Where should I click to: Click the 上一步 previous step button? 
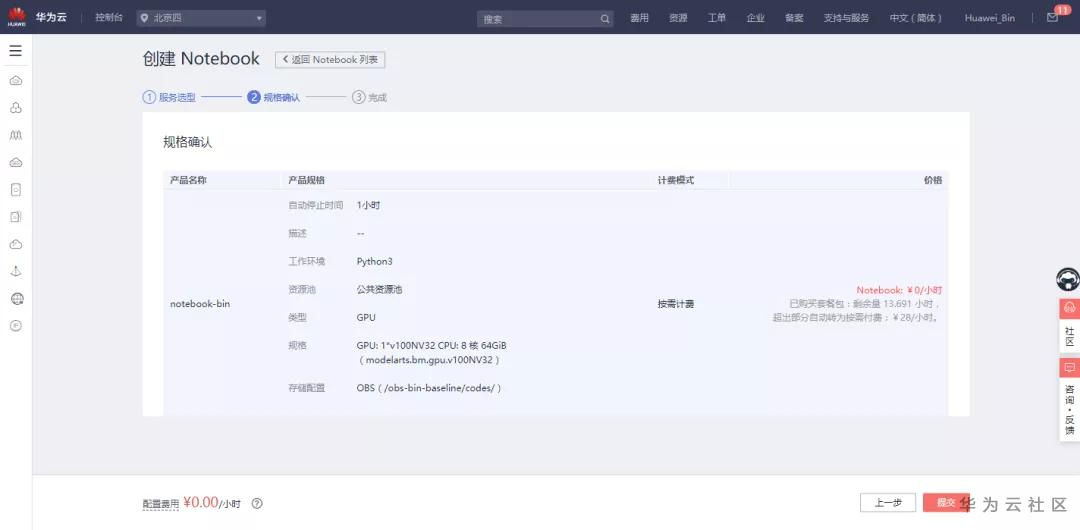pyautogui.click(x=888, y=502)
